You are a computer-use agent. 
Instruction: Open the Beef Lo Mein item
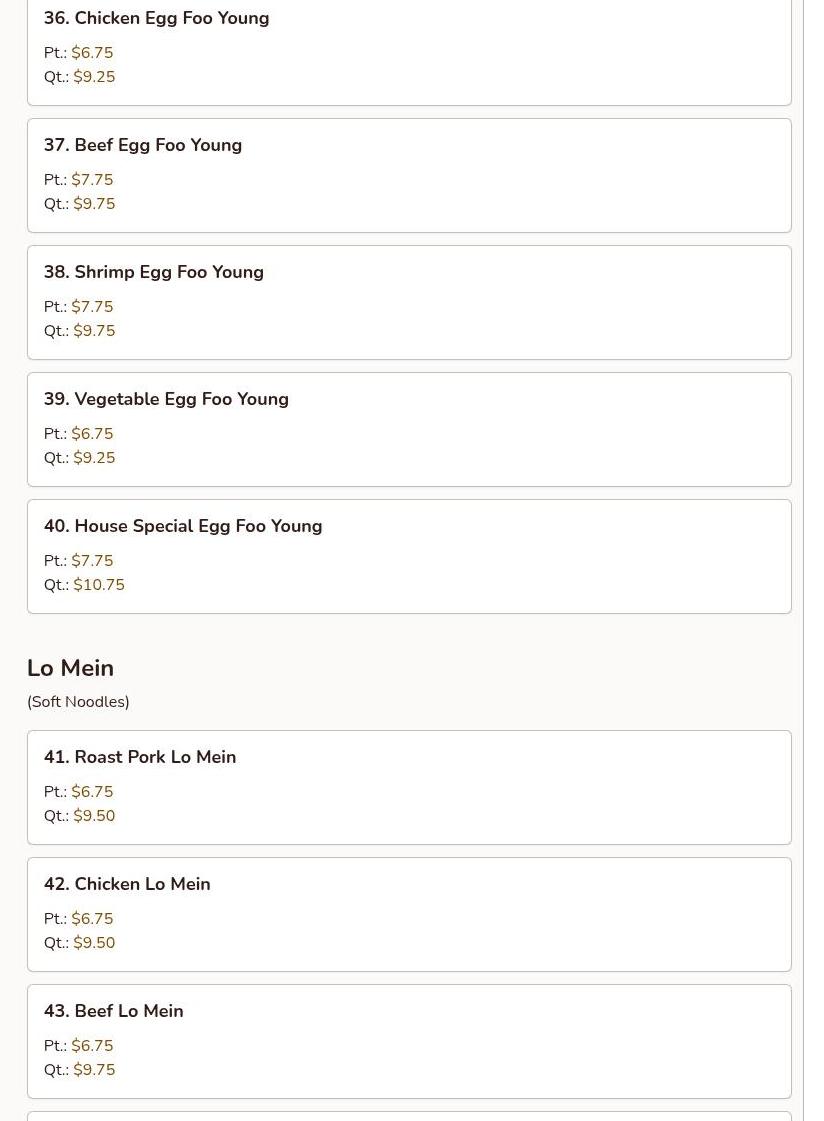point(409,1042)
